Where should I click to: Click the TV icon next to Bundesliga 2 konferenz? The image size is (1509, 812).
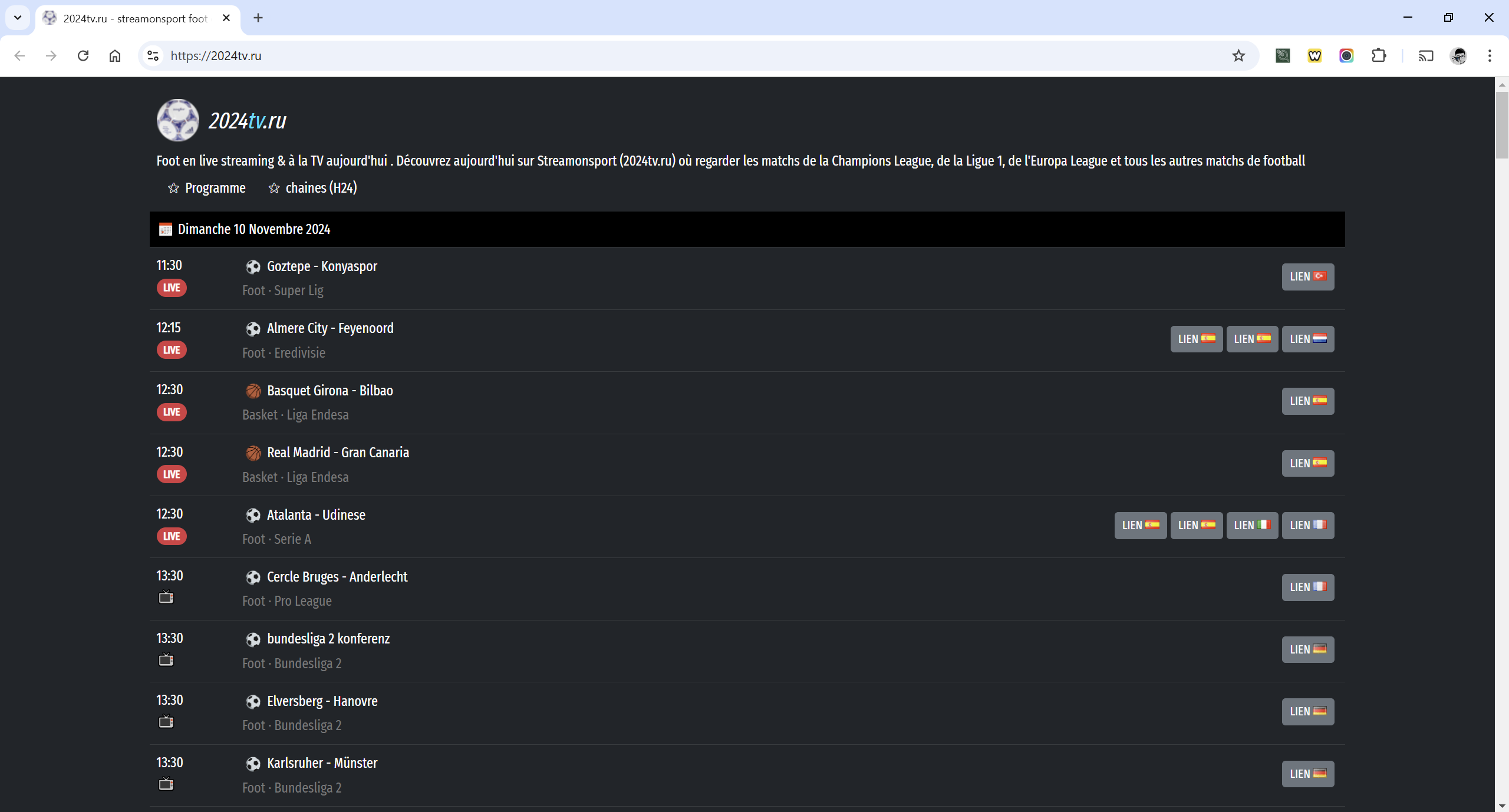click(165, 660)
